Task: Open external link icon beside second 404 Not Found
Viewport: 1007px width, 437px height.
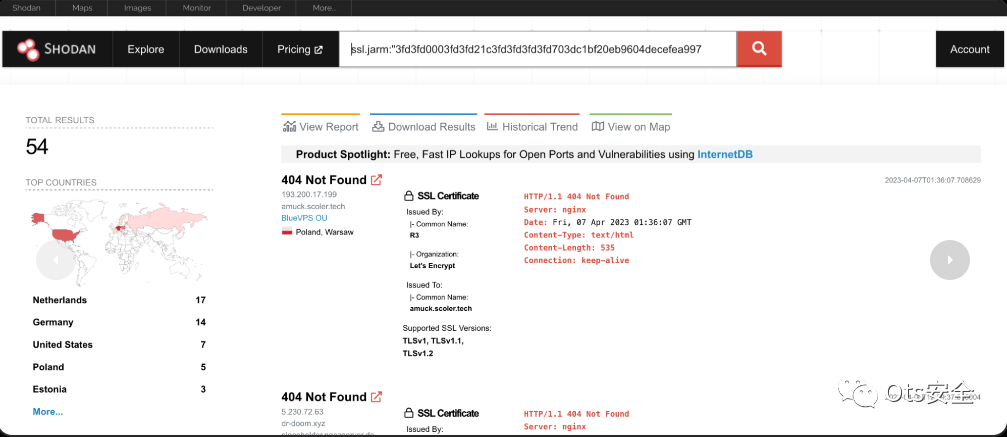Action: pos(376,397)
